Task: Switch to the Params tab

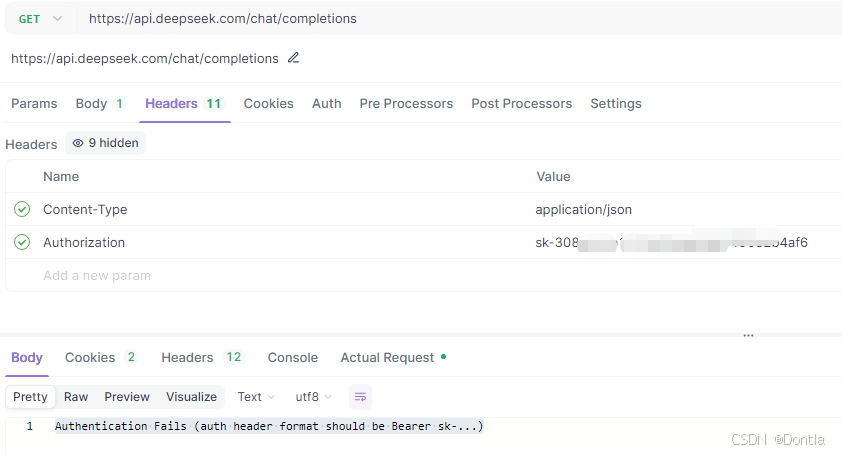Action: 34,103
